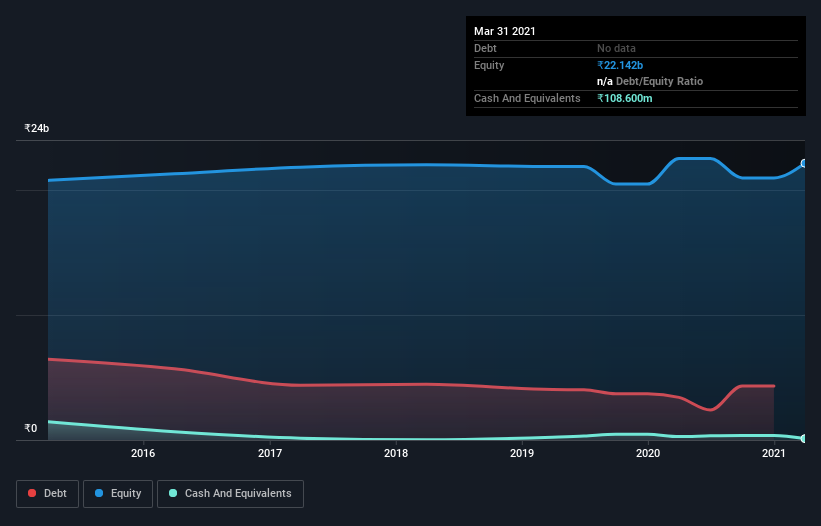Click the 2016 x-axis label

(x=143, y=453)
